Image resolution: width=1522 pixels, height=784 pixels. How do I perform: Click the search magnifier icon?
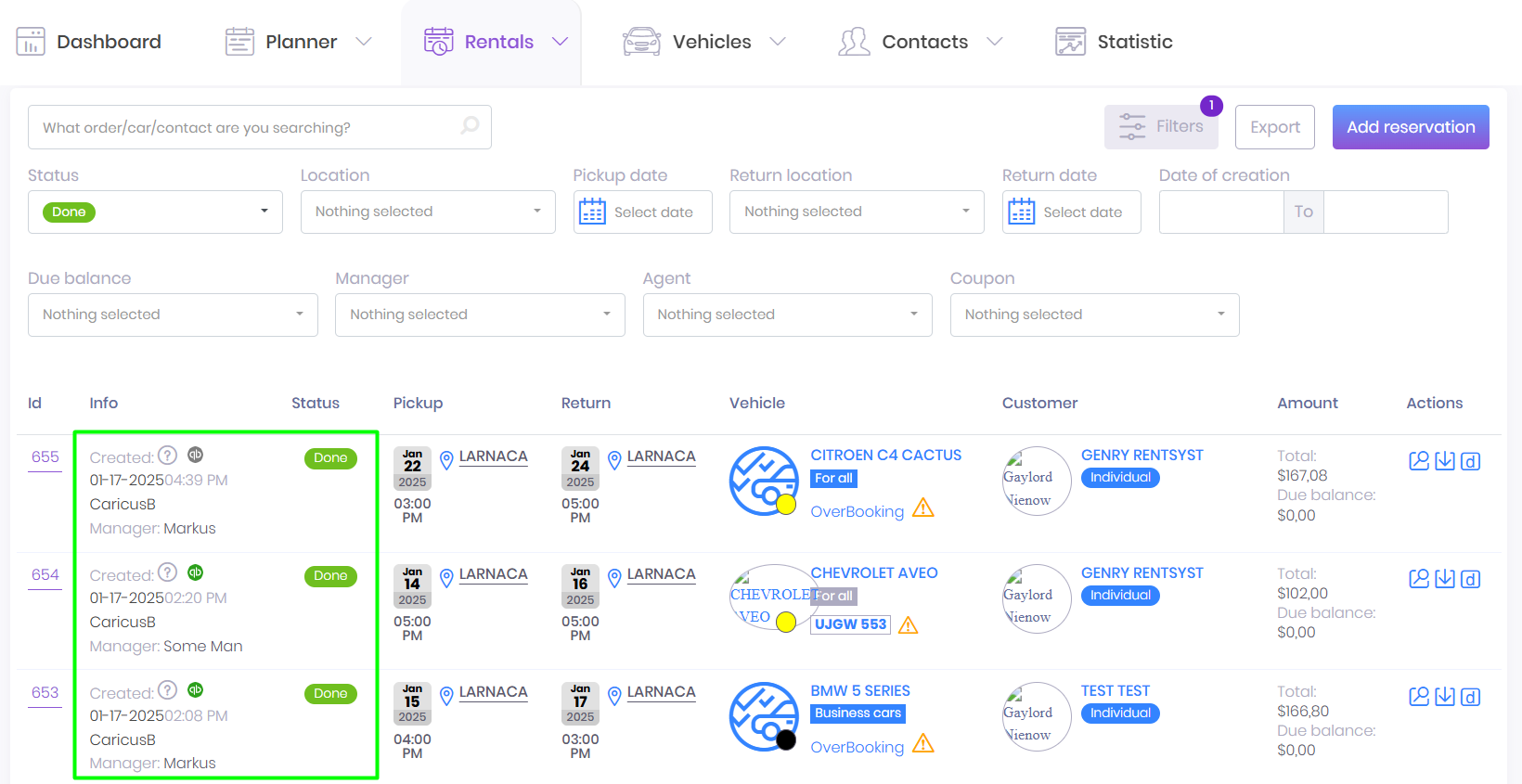point(470,125)
